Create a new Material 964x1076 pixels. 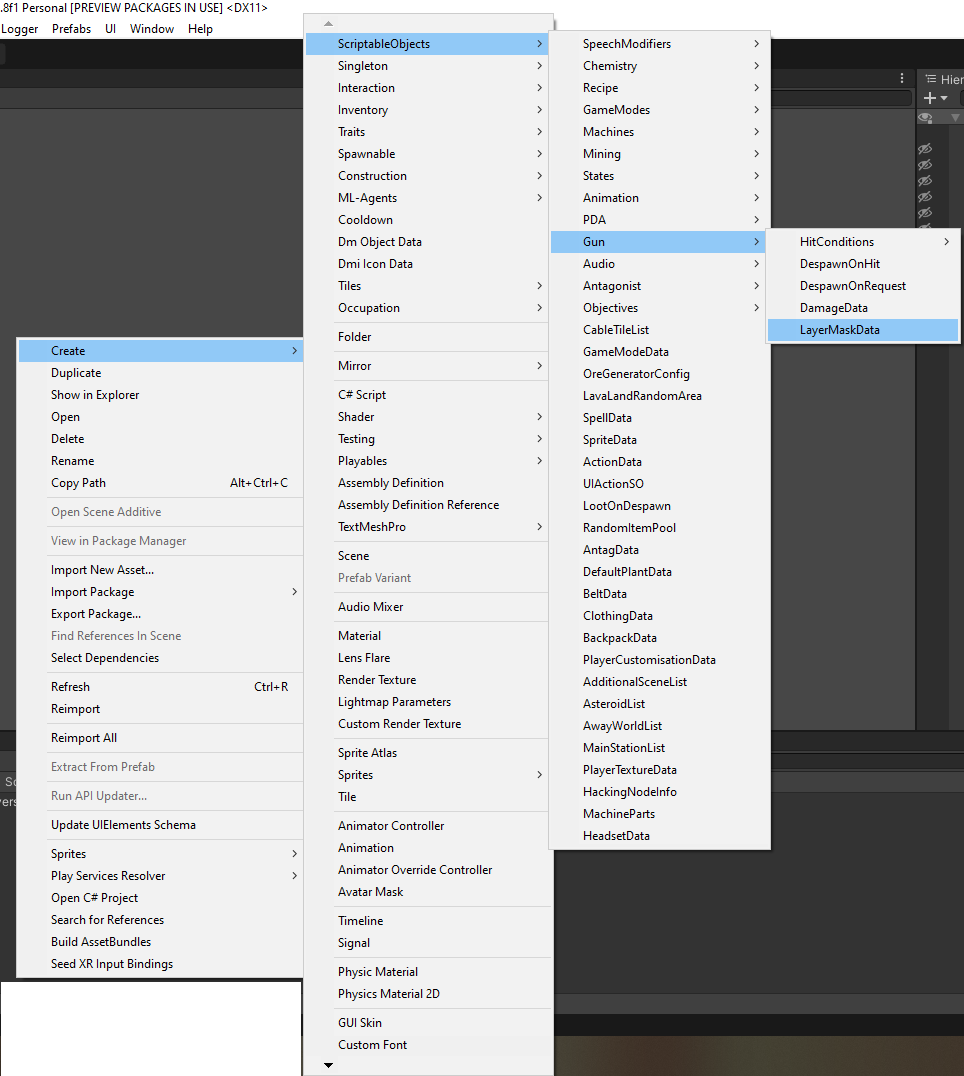tap(427, 636)
